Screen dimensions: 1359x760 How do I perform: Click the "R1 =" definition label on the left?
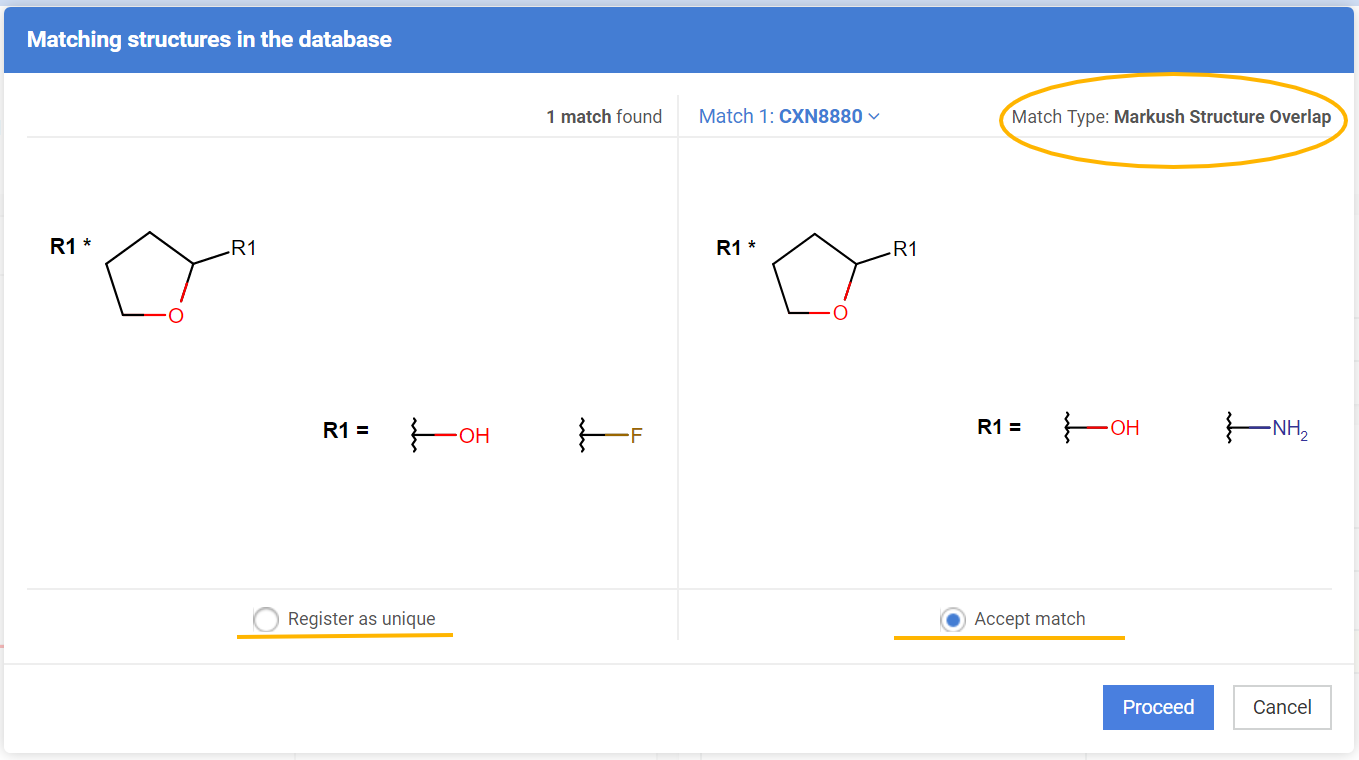pyautogui.click(x=345, y=430)
